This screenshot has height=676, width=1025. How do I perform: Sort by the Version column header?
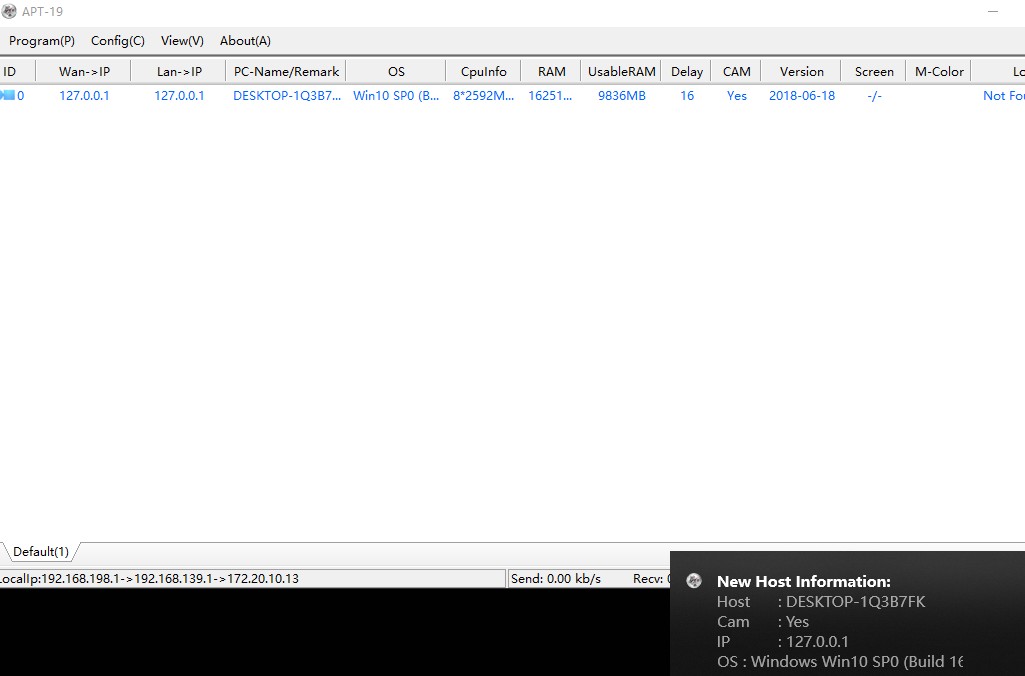[x=801, y=71]
